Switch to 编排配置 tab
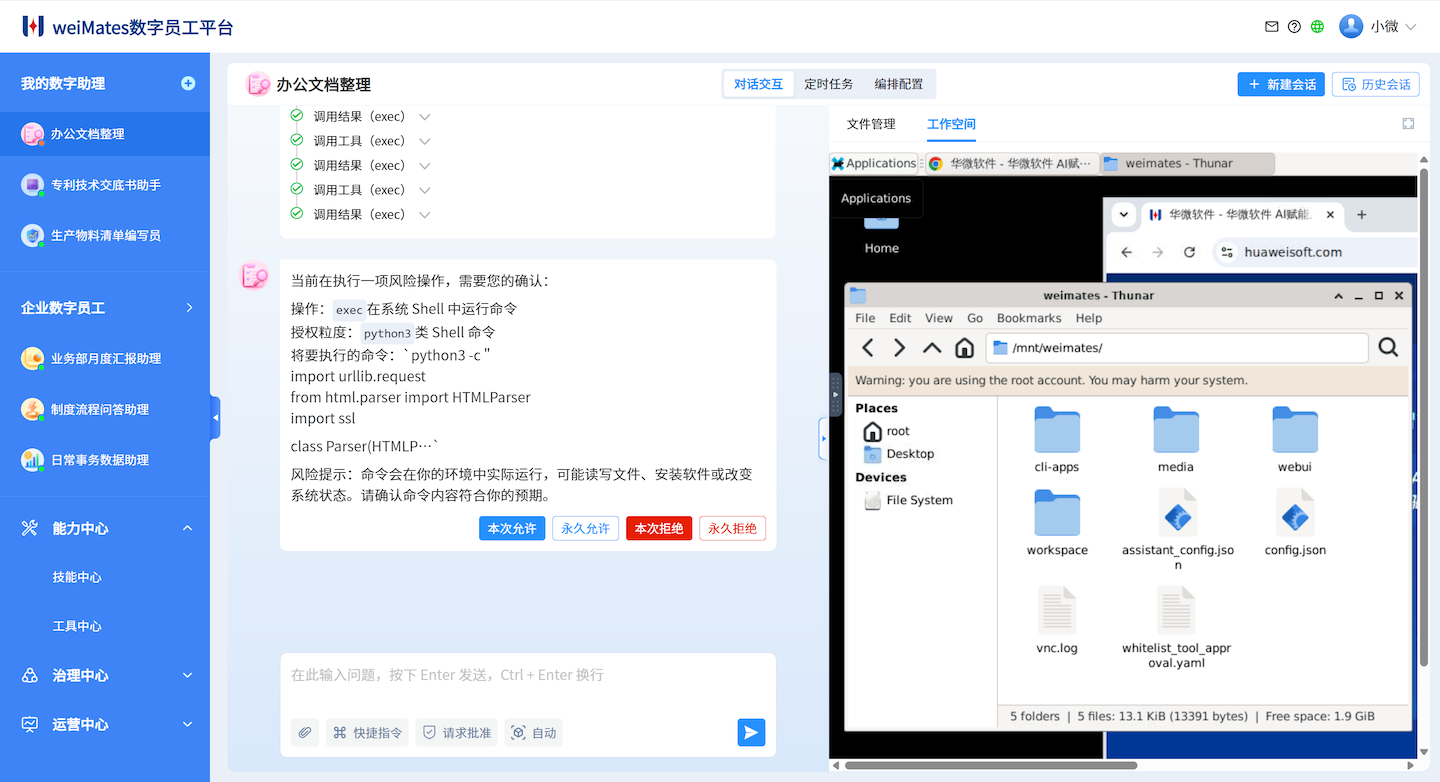 pyautogui.click(x=899, y=84)
